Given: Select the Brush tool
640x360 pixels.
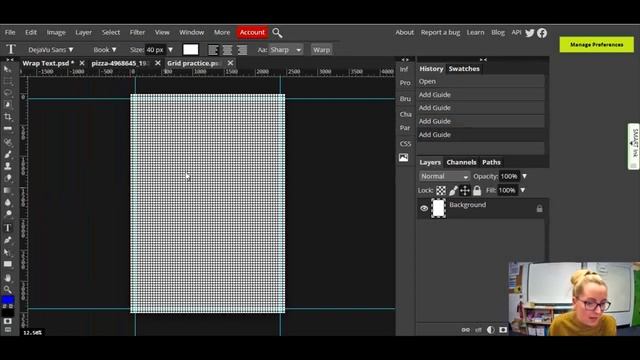Looking at the screenshot, I should 7,154.
